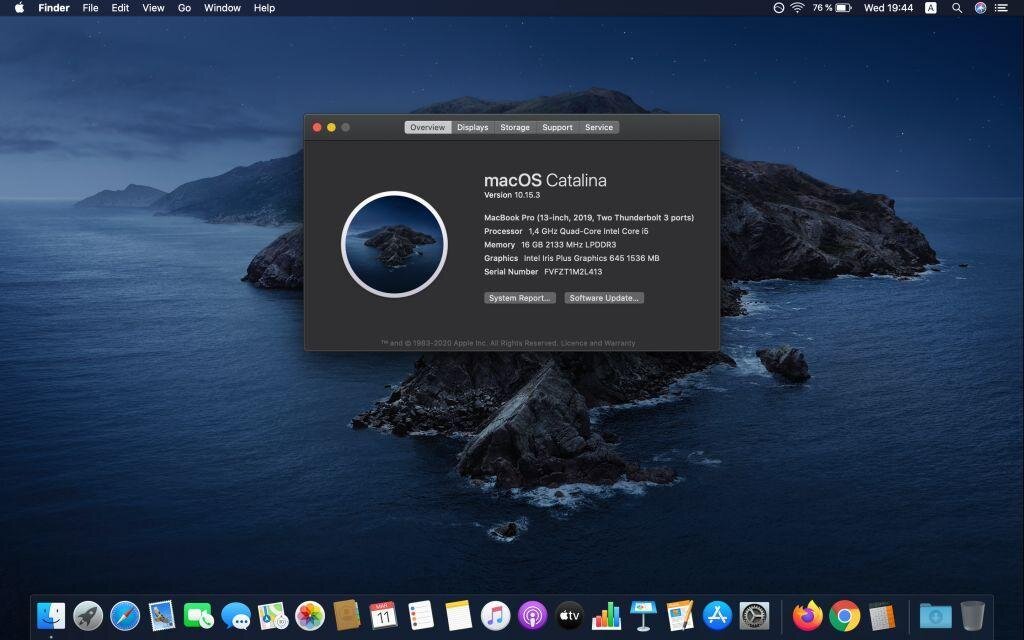Open Pages document icon in Dock
This screenshot has height=640, width=1024.
[x=680, y=616]
